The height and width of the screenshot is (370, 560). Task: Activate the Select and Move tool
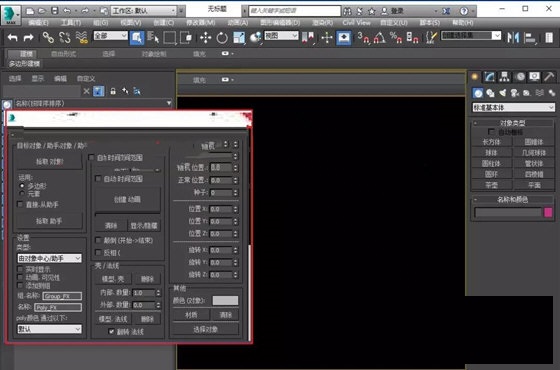205,37
